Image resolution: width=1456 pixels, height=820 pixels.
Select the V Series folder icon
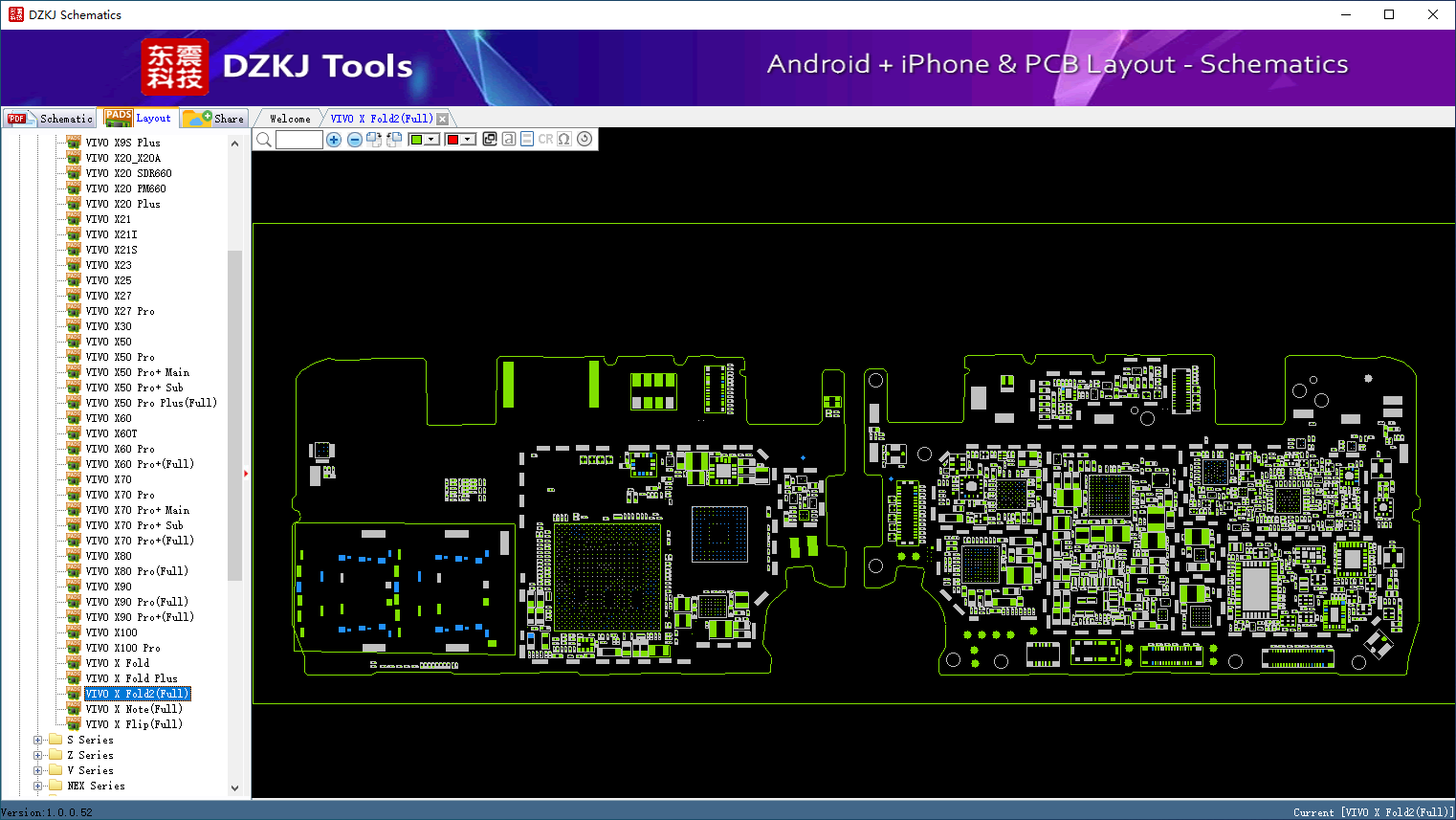tap(55, 770)
